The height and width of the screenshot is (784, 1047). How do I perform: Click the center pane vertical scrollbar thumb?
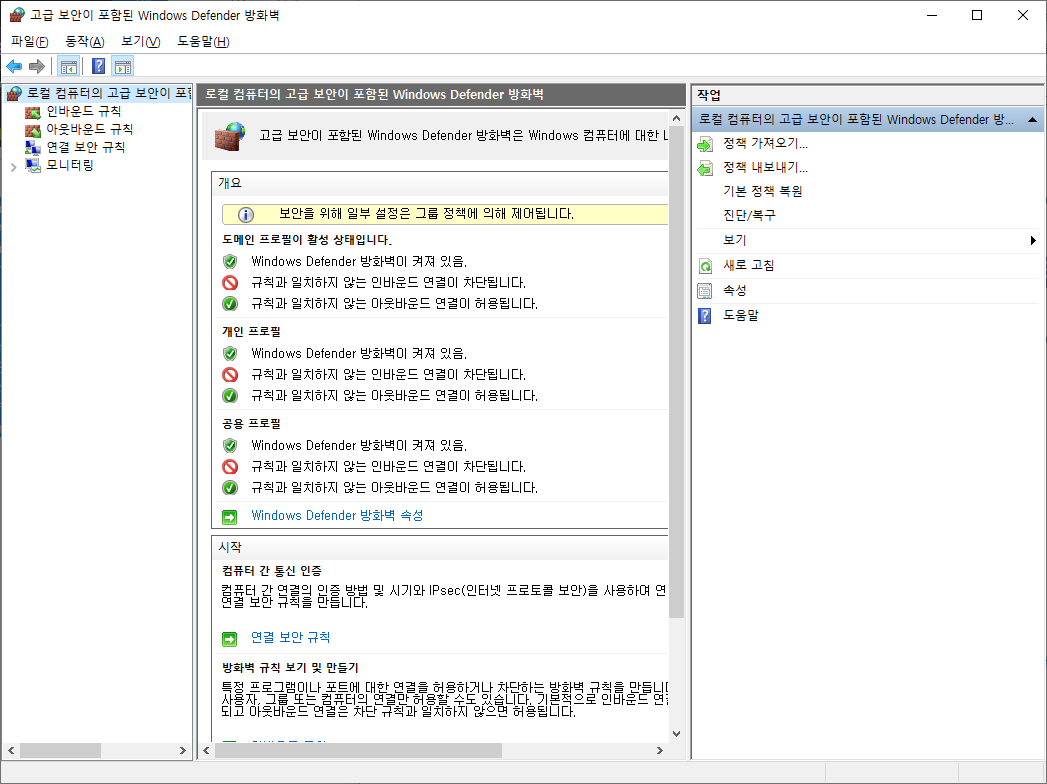(676, 373)
